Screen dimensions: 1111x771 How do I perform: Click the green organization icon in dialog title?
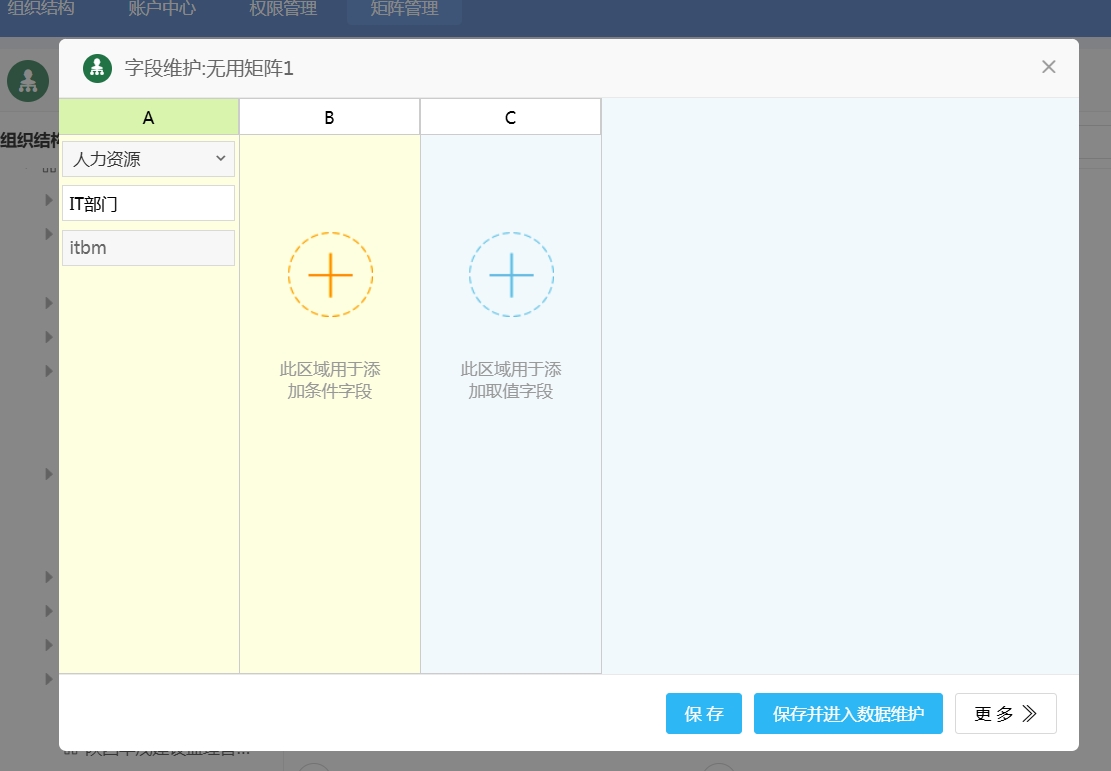point(96,68)
